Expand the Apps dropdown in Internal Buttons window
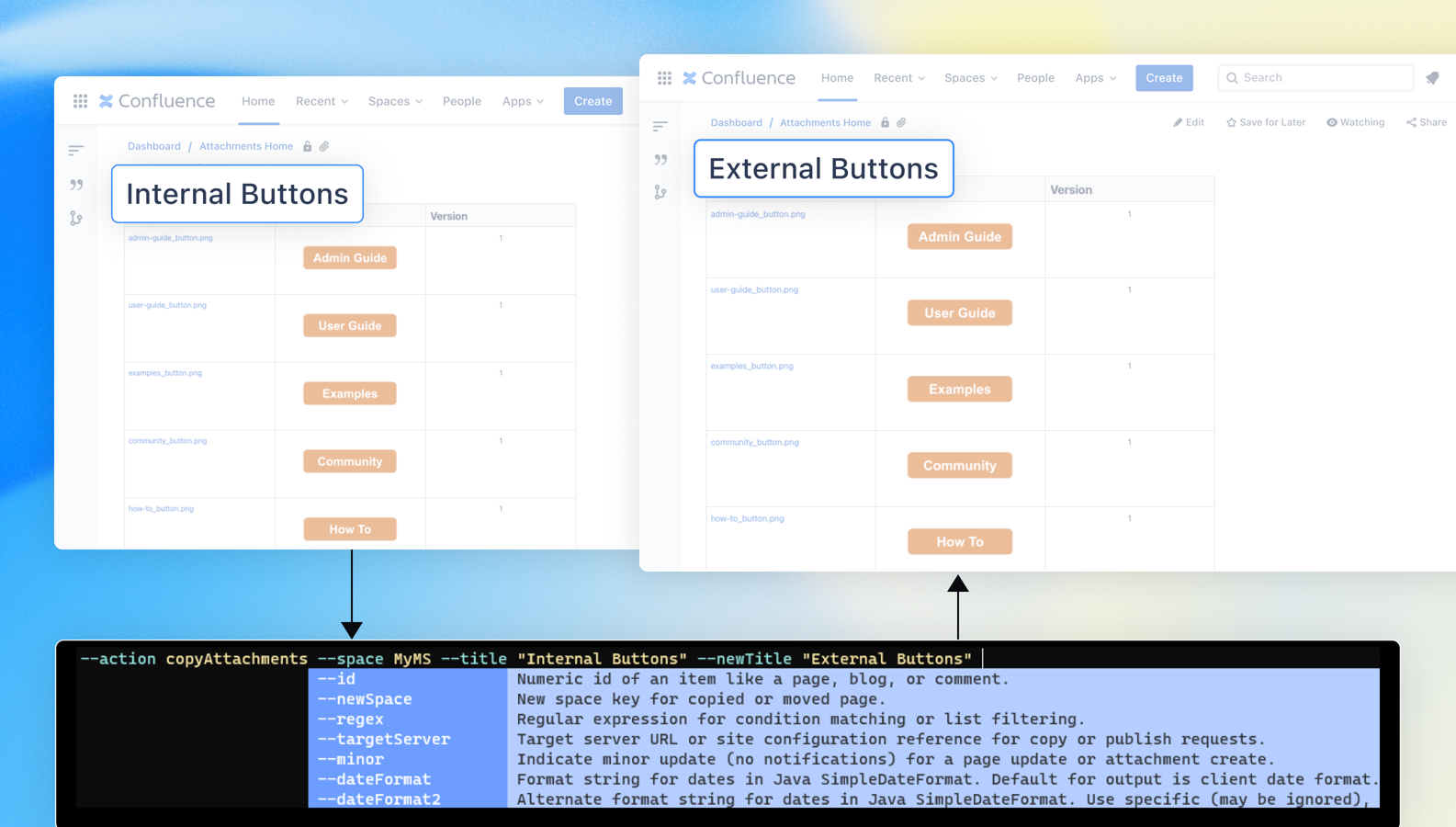Image resolution: width=1456 pixels, height=827 pixels. pos(523,101)
